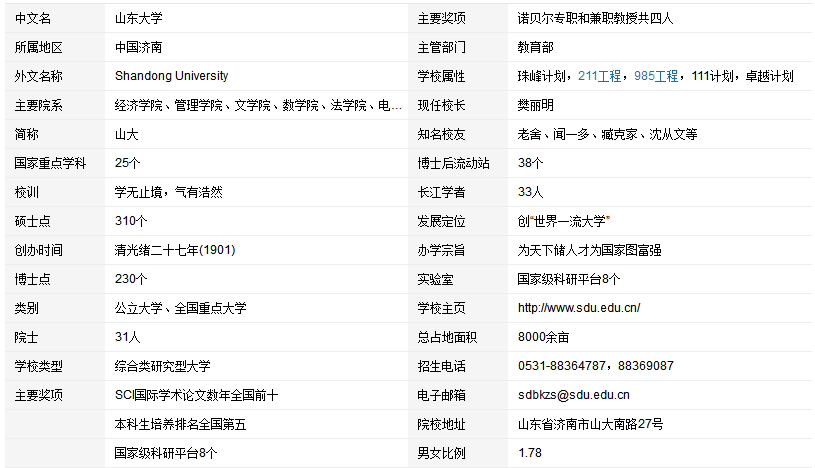815x468 pixels.
Task: Click the 知名校友 label
Action: pos(441,135)
